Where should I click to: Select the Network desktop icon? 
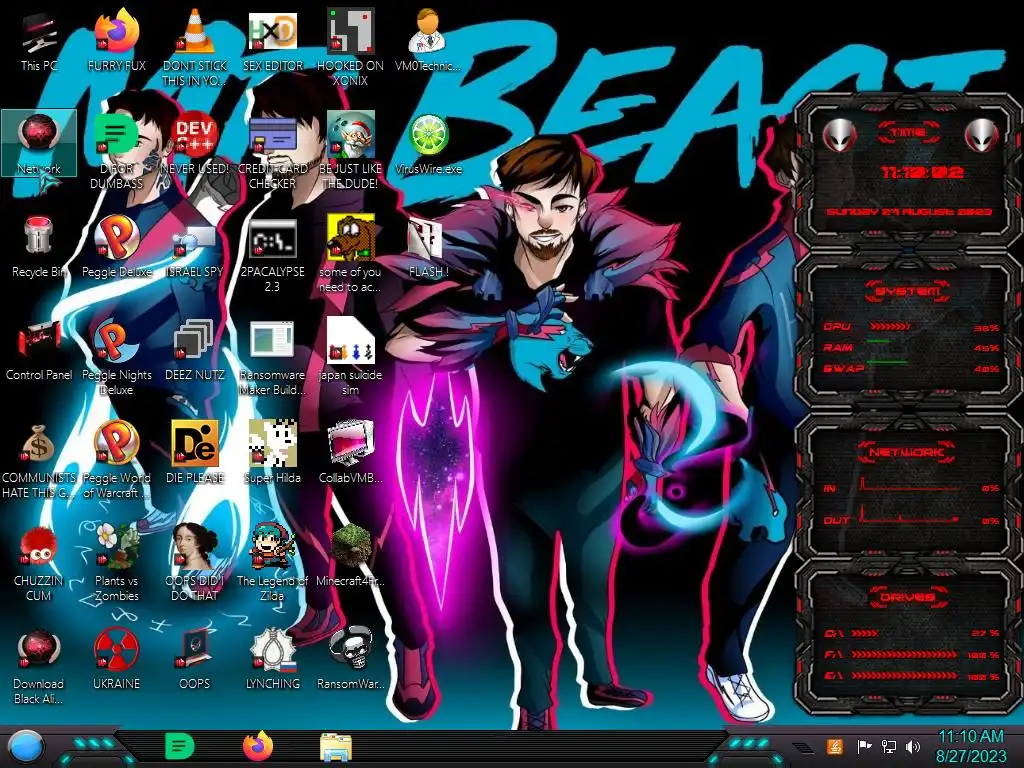39,143
